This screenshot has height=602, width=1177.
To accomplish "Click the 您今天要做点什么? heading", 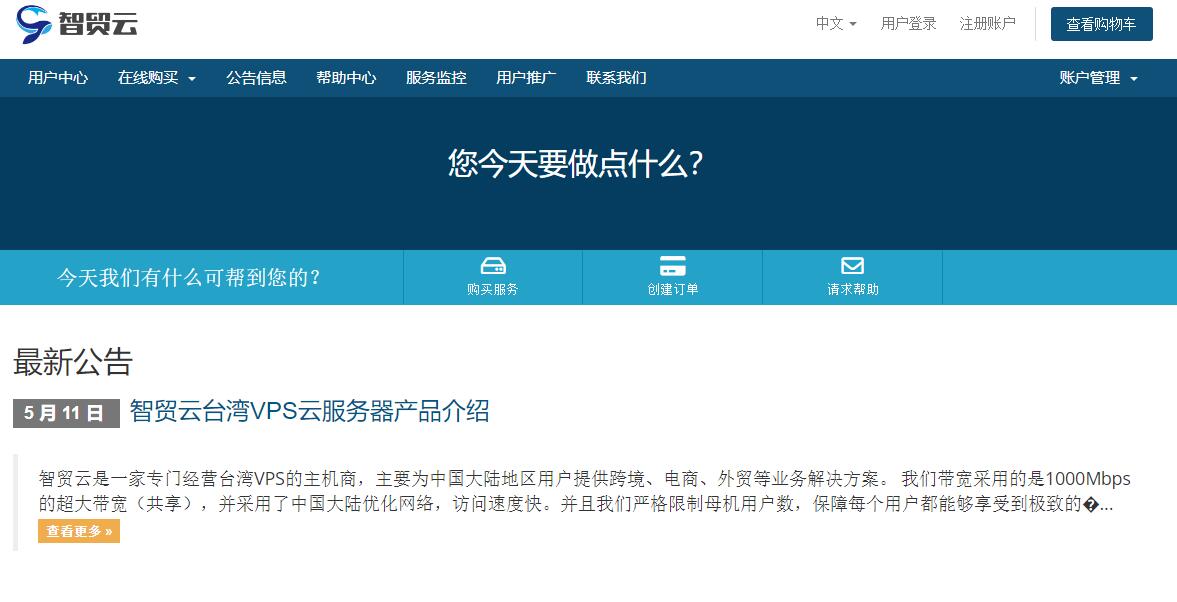I will pyautogui.click(x=575, y=164).
